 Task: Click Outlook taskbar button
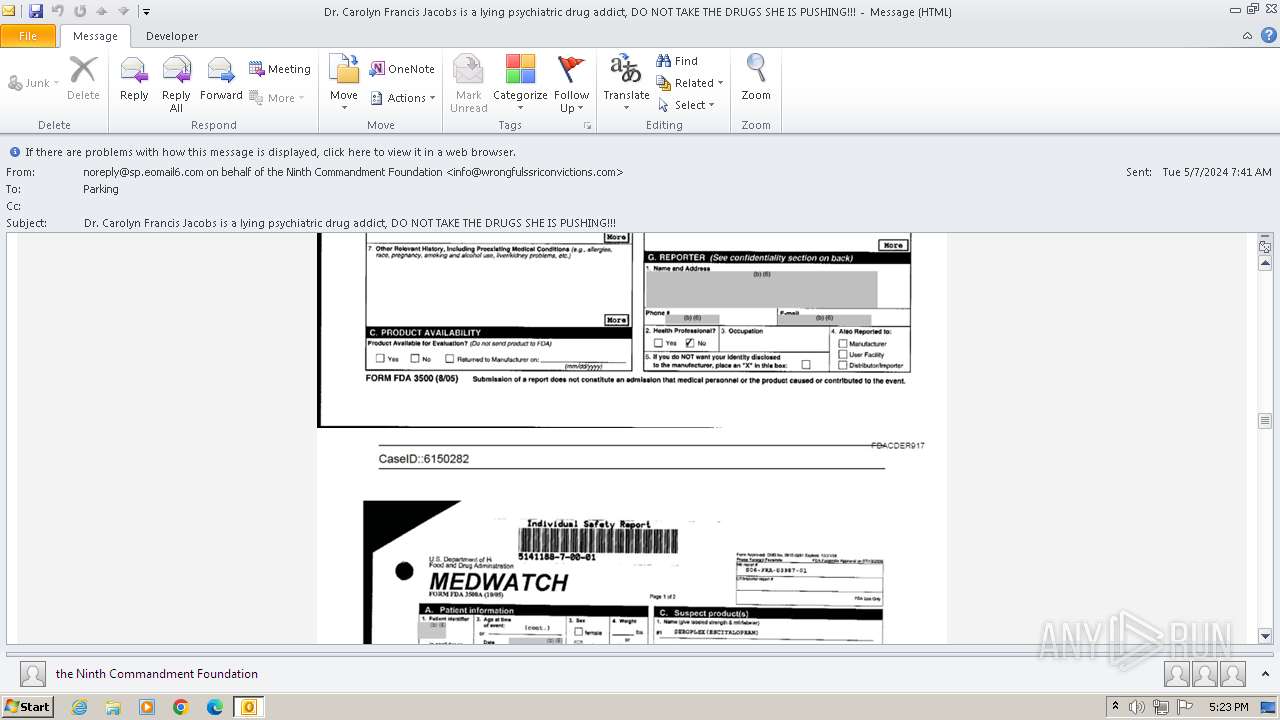click(x=248, y=707)
